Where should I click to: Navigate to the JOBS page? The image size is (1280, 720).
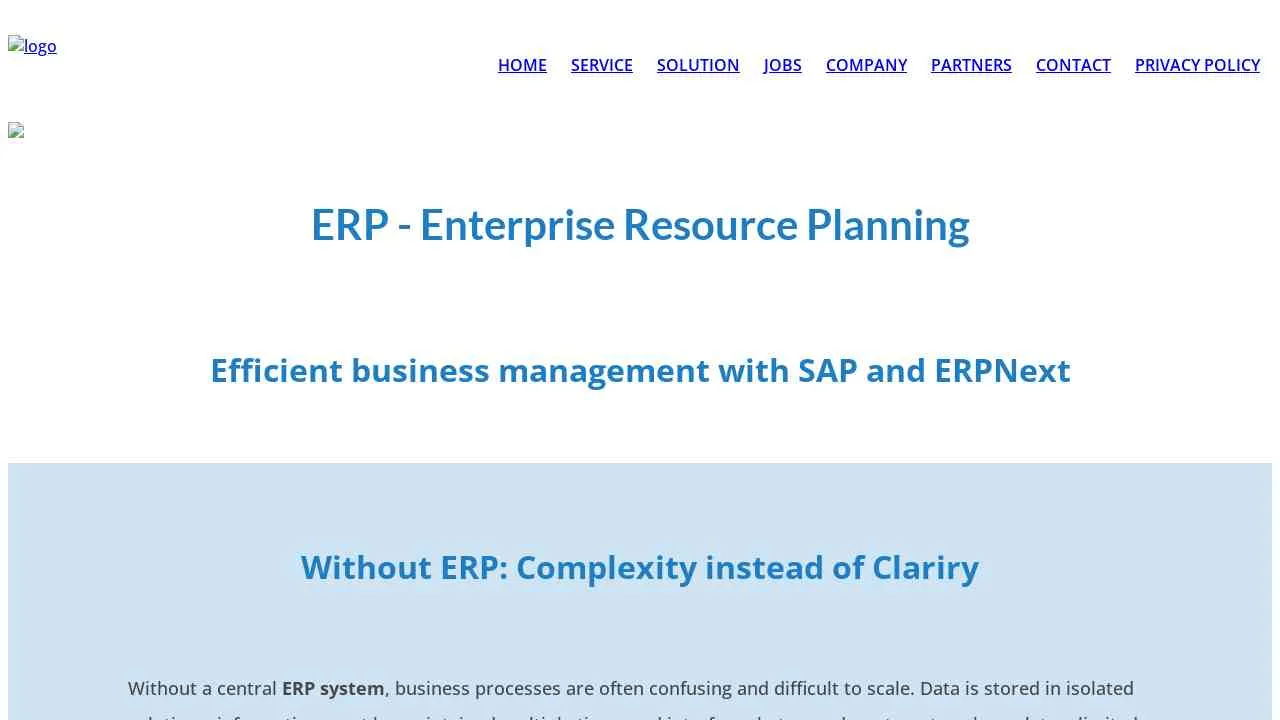point(783,65)
